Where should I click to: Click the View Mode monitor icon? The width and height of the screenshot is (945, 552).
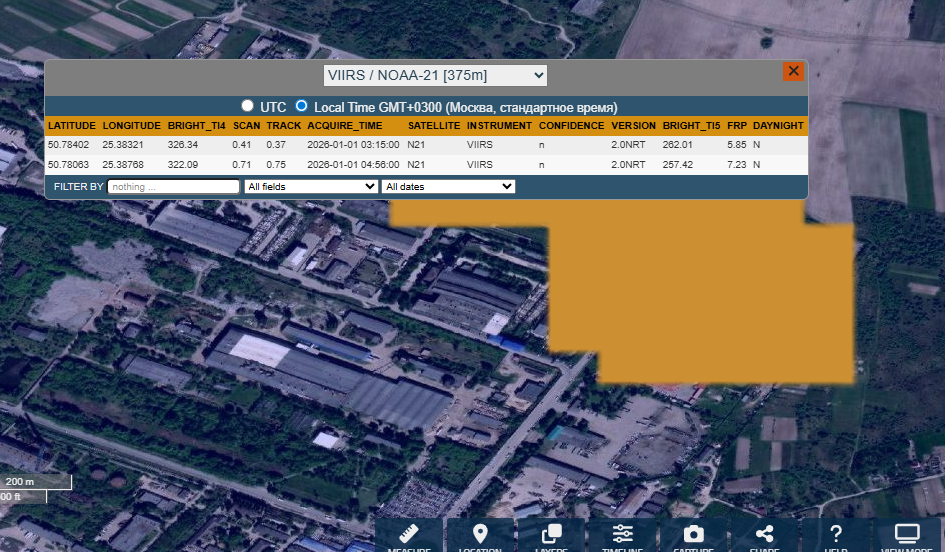tap(906, 536)
